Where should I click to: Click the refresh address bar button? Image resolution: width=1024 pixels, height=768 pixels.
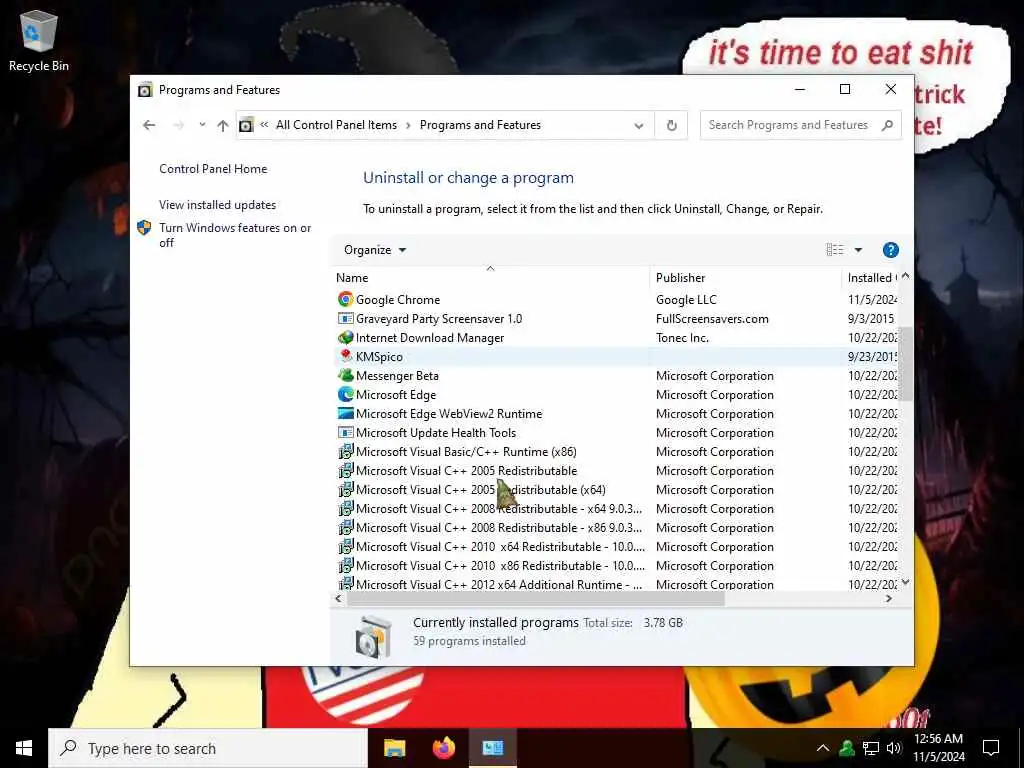point(671,125)
